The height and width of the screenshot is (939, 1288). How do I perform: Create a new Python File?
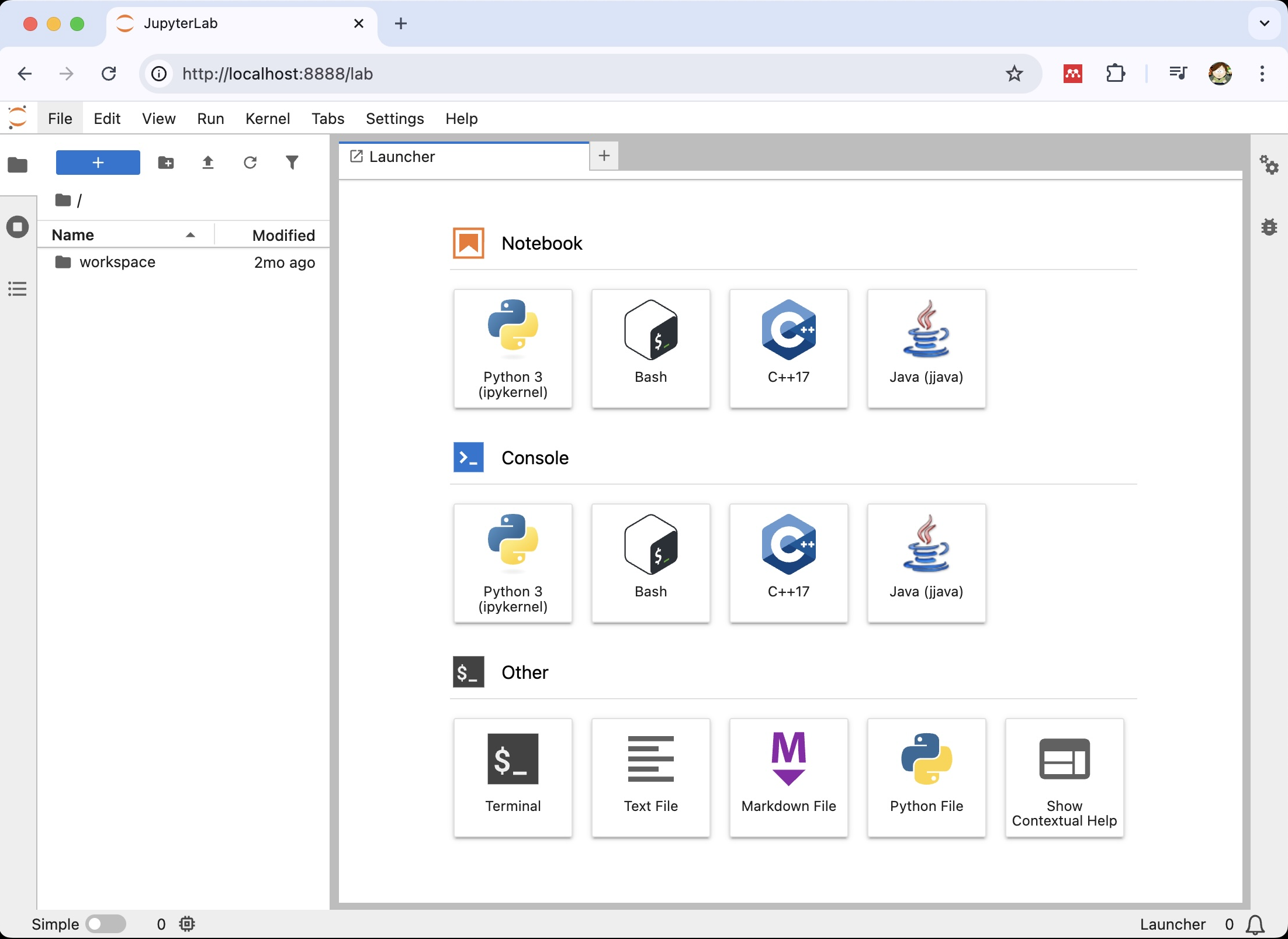point(926,778)
